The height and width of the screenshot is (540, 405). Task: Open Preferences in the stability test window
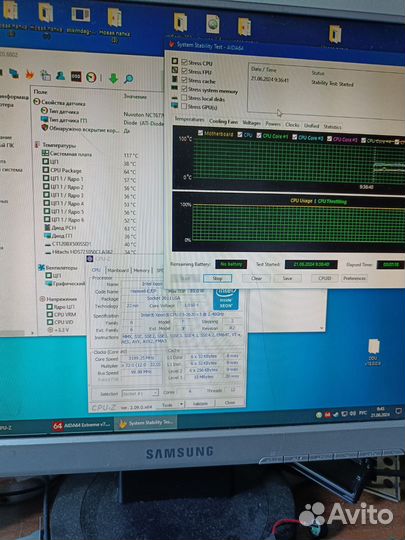(354, 278)
